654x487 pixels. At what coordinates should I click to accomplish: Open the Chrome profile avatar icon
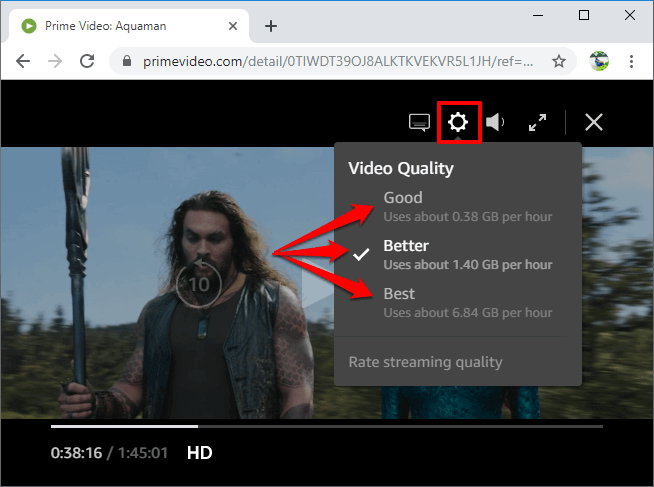coord(600,61)
